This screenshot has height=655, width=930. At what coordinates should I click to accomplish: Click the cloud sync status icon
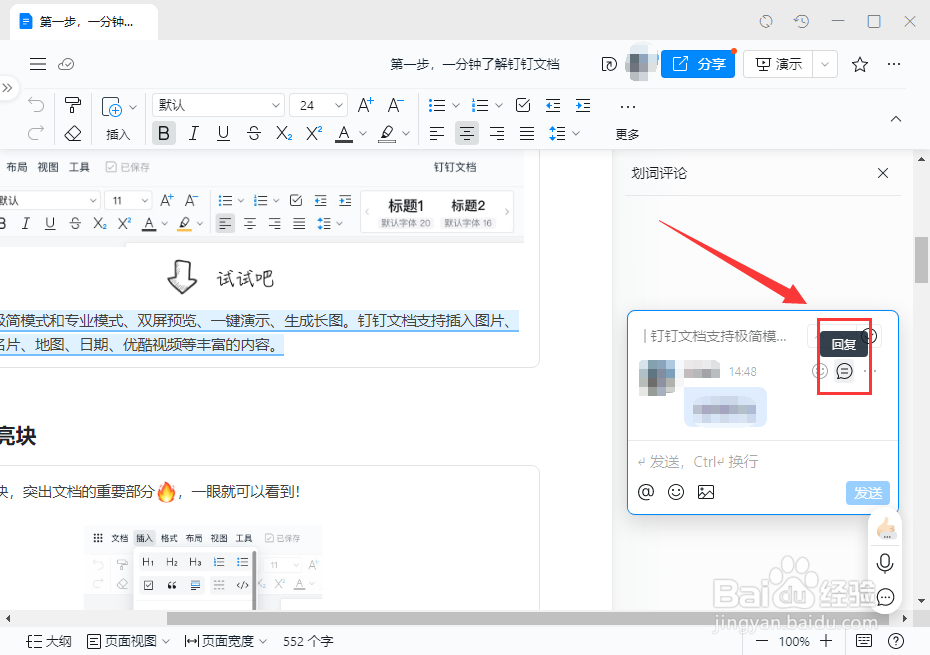click(x=66, y=64)
